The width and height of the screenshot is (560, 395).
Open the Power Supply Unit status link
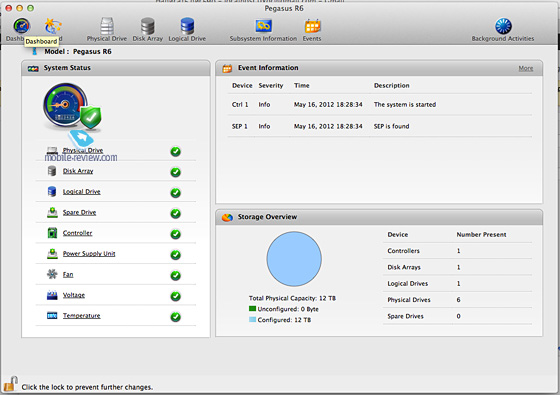89,254
